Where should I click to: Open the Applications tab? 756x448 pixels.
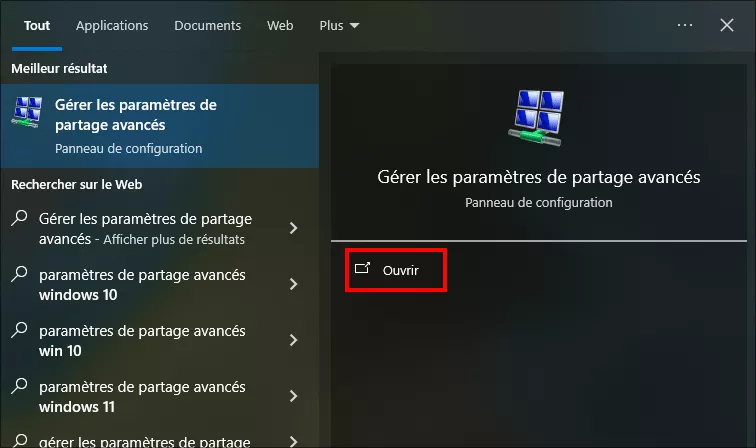coord(112,26)
